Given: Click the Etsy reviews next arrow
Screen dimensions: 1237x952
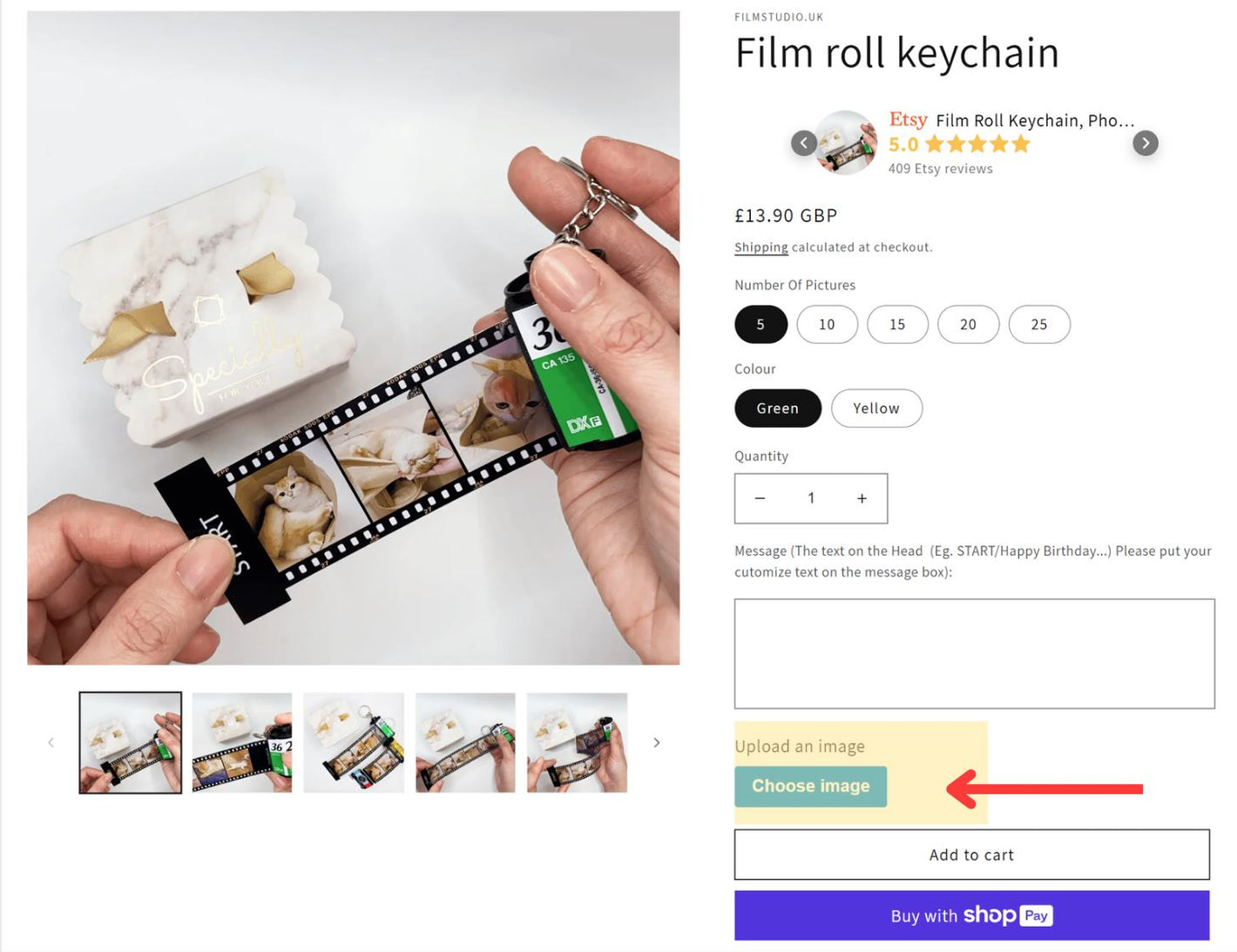Looking at the screenshot, I should [1145, 143].
